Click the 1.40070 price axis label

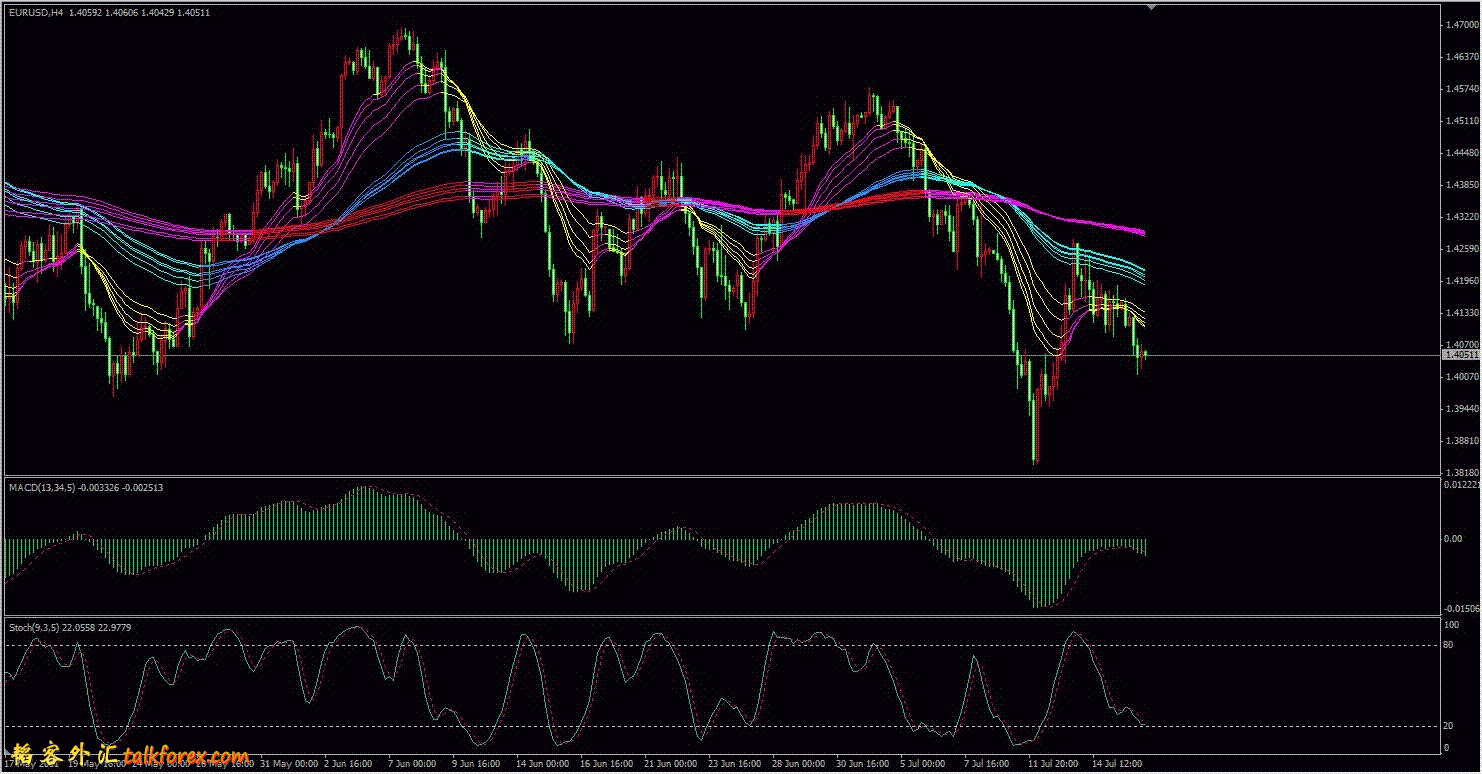click(x=1462, y=376)
